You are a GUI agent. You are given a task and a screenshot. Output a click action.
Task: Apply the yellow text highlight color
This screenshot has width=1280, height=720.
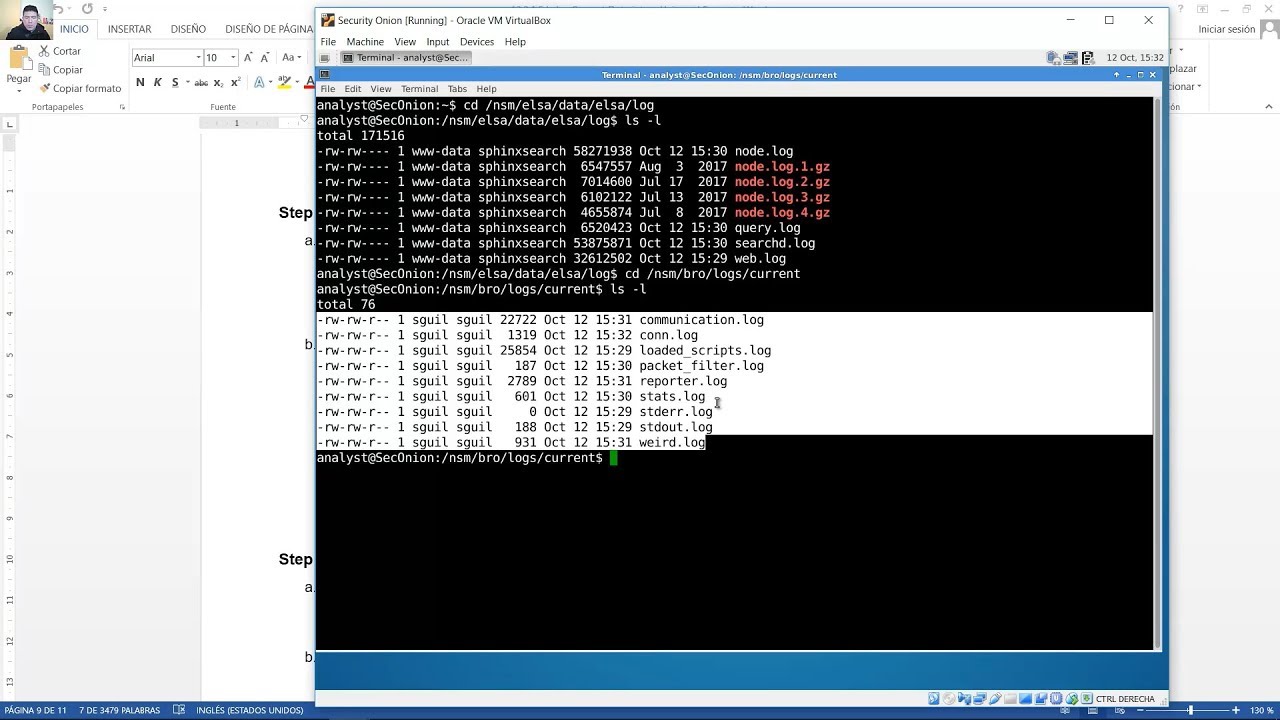tap(284, 82)
